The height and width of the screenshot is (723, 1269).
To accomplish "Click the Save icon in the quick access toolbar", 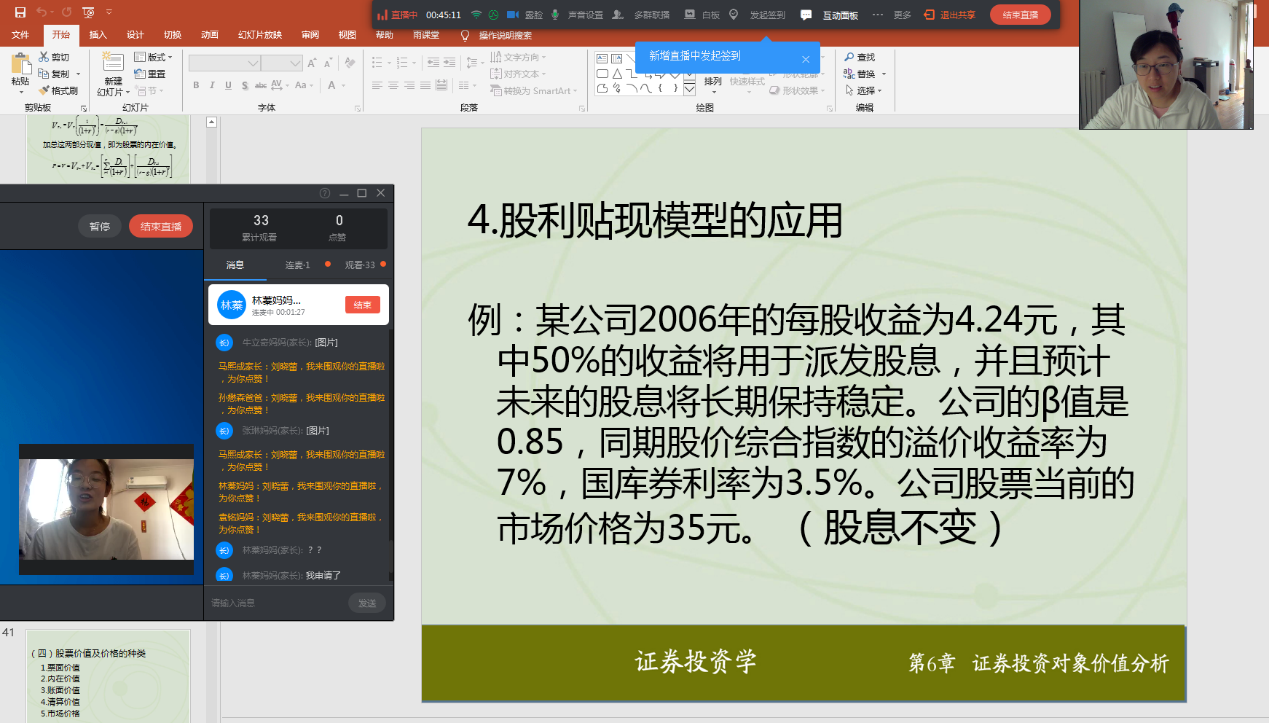I will (20, 12).
